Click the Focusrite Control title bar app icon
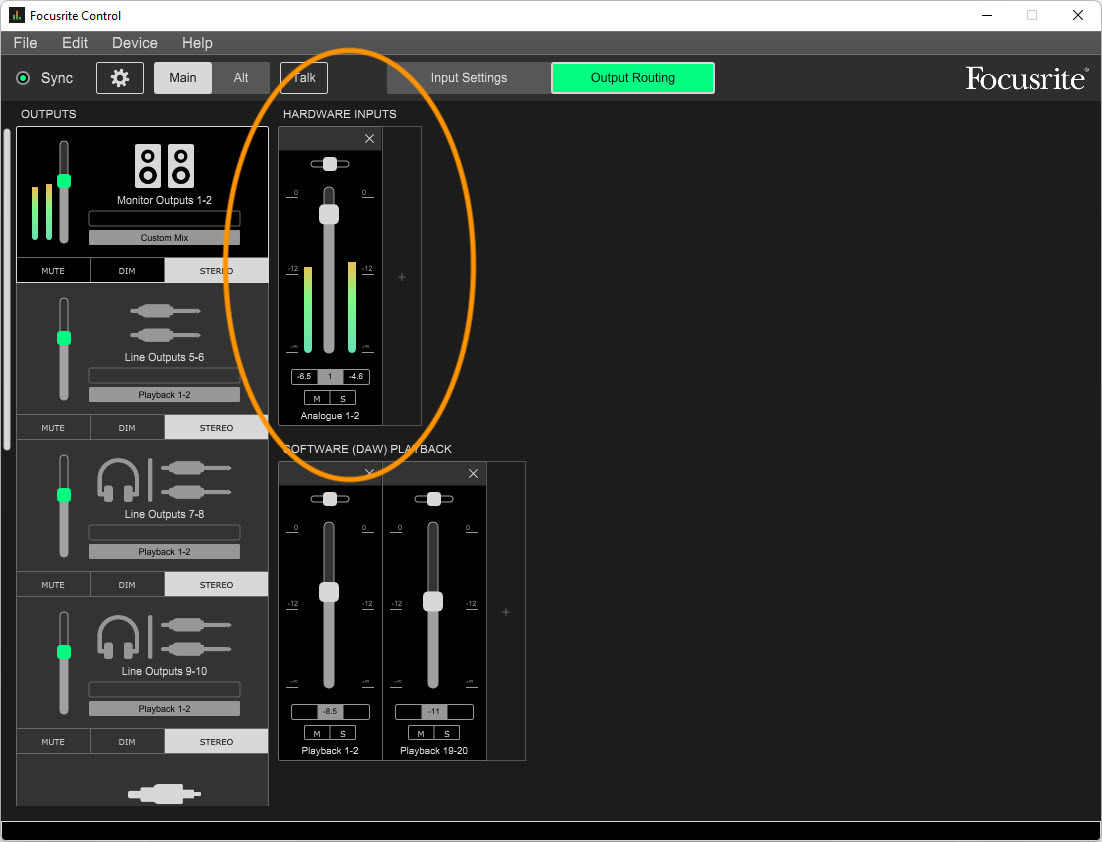Image resolution: width=1102 pixels, height=842 pixels. pos(17,15)
